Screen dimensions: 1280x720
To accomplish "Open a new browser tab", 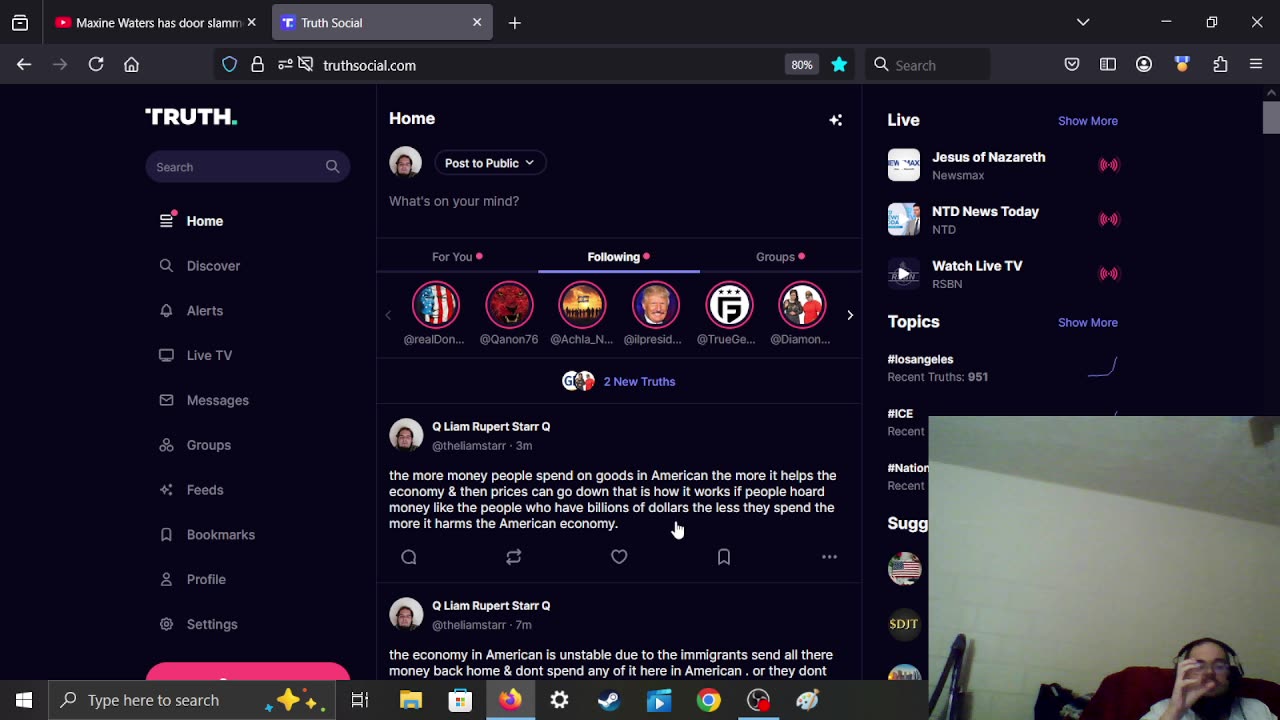I will click(x=514, y=22).
